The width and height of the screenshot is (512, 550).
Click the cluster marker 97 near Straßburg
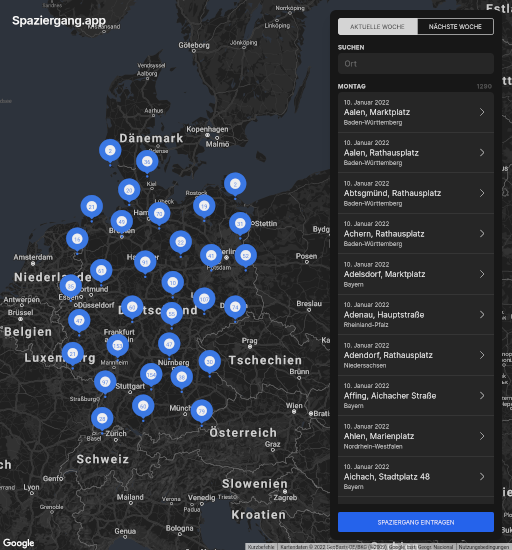pos(105,382)
